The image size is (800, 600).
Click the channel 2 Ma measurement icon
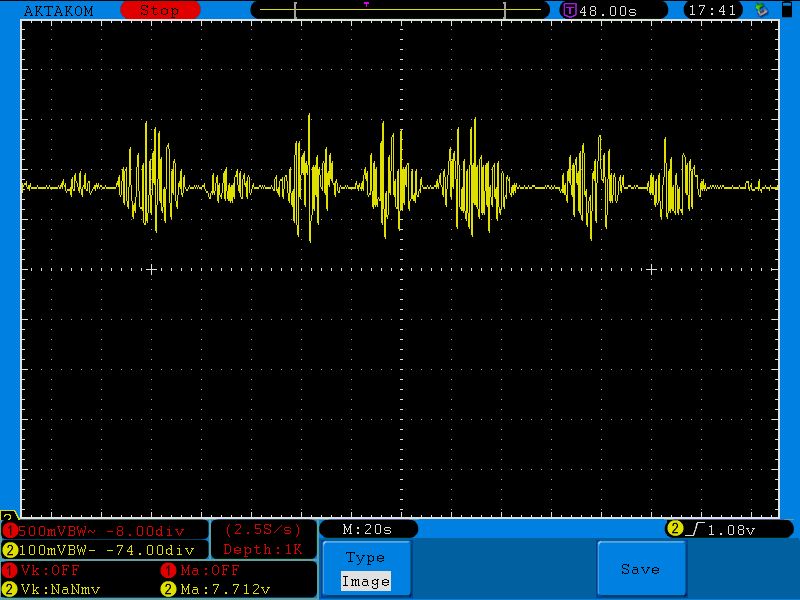[x=168, y=589]
